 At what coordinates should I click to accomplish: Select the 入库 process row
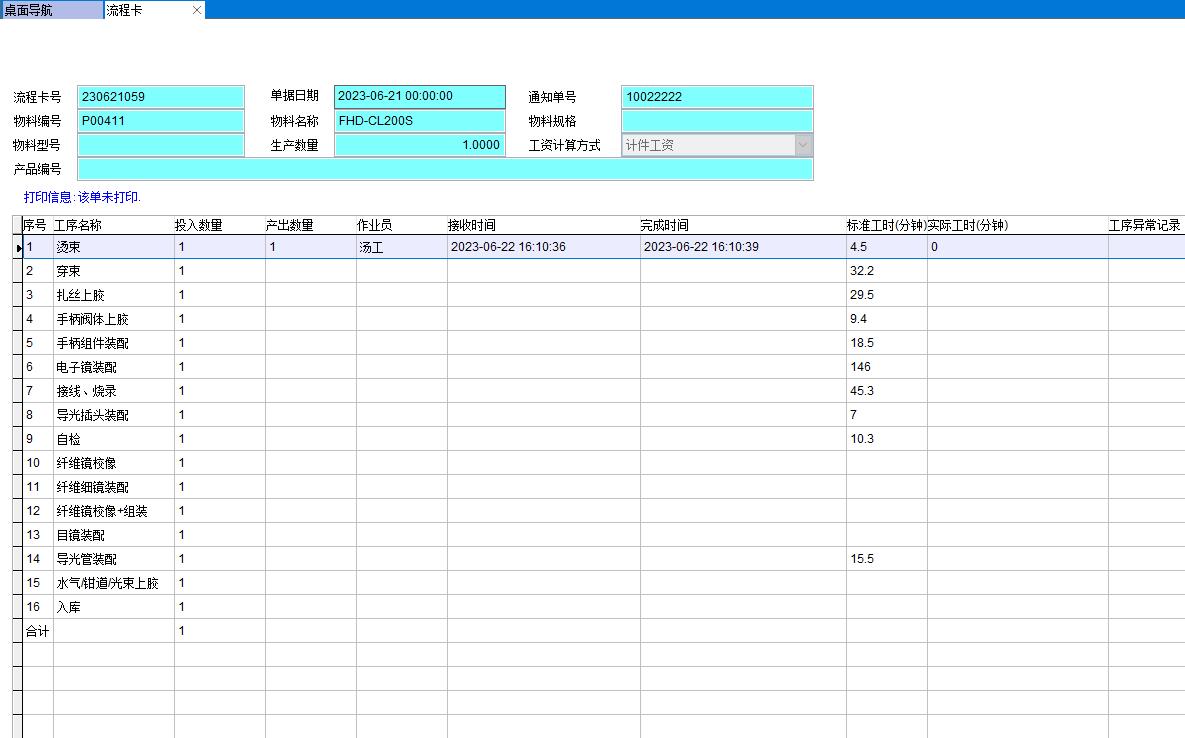[69, 607]
